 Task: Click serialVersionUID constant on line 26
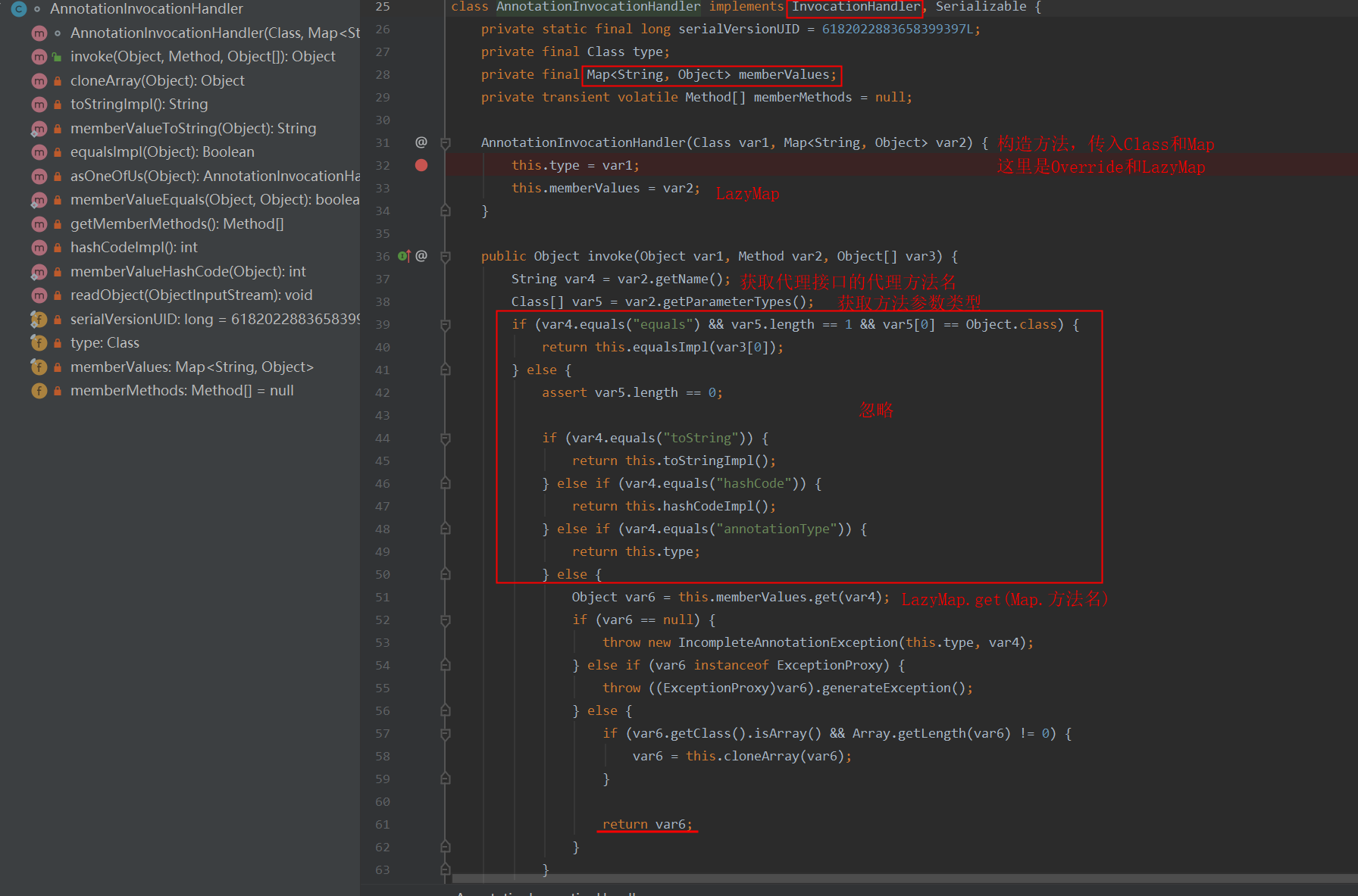click(x=739, y=29)
